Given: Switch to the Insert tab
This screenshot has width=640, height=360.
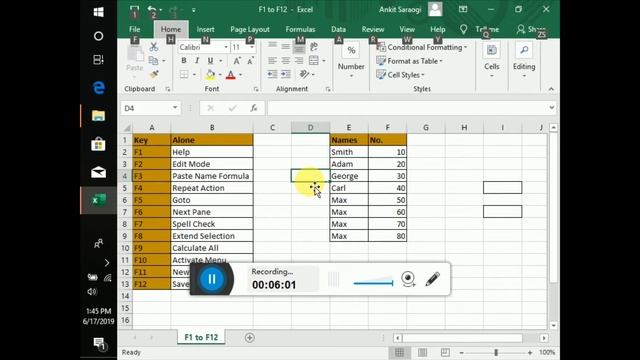Looking at the screenshot, I should point(205,29).
